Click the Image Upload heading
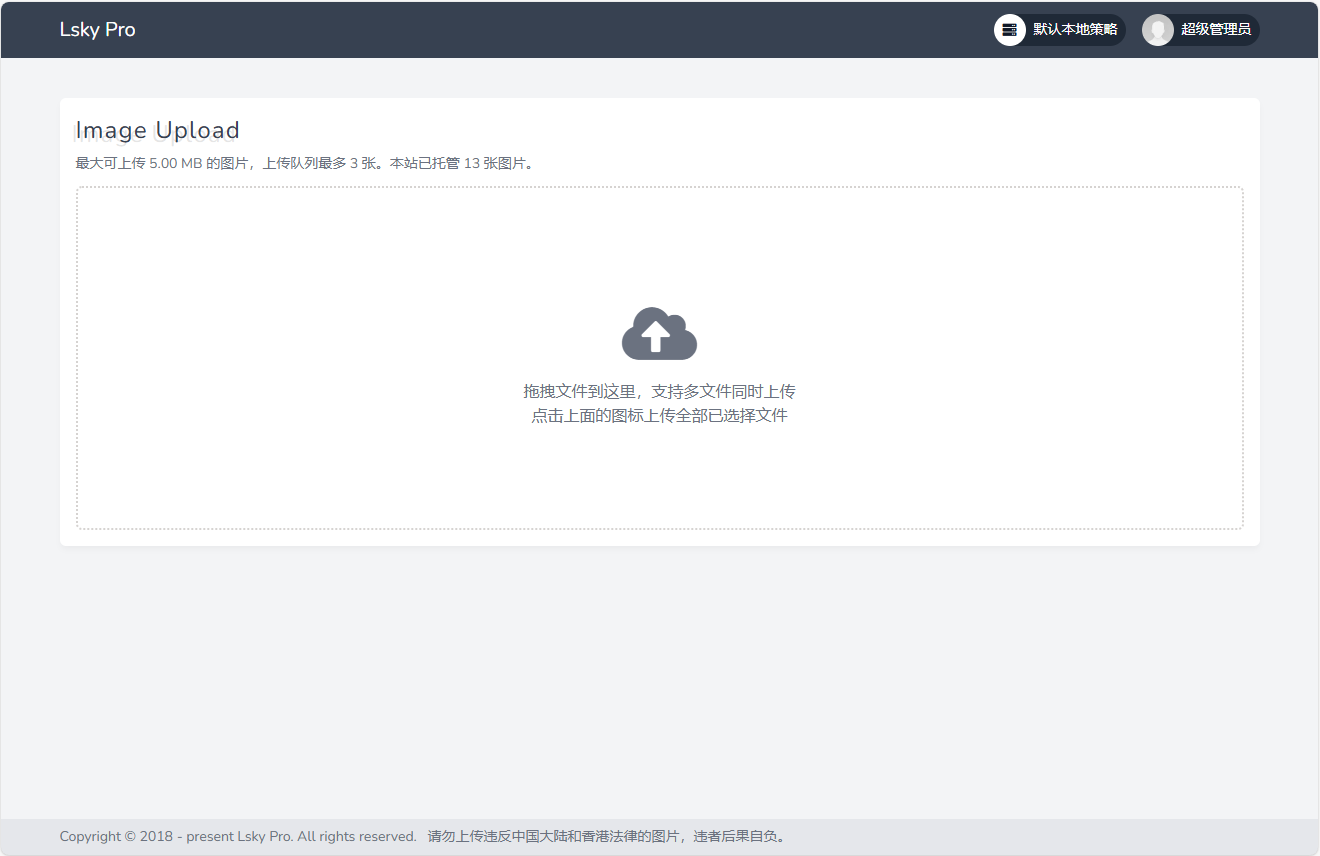Viewport: 1320px width, 856px height. (x=158, y=130)
